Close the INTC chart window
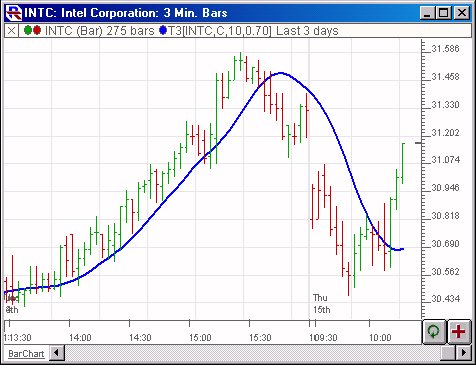The height and width of the screenshot is (365, 476). (462, 13)
